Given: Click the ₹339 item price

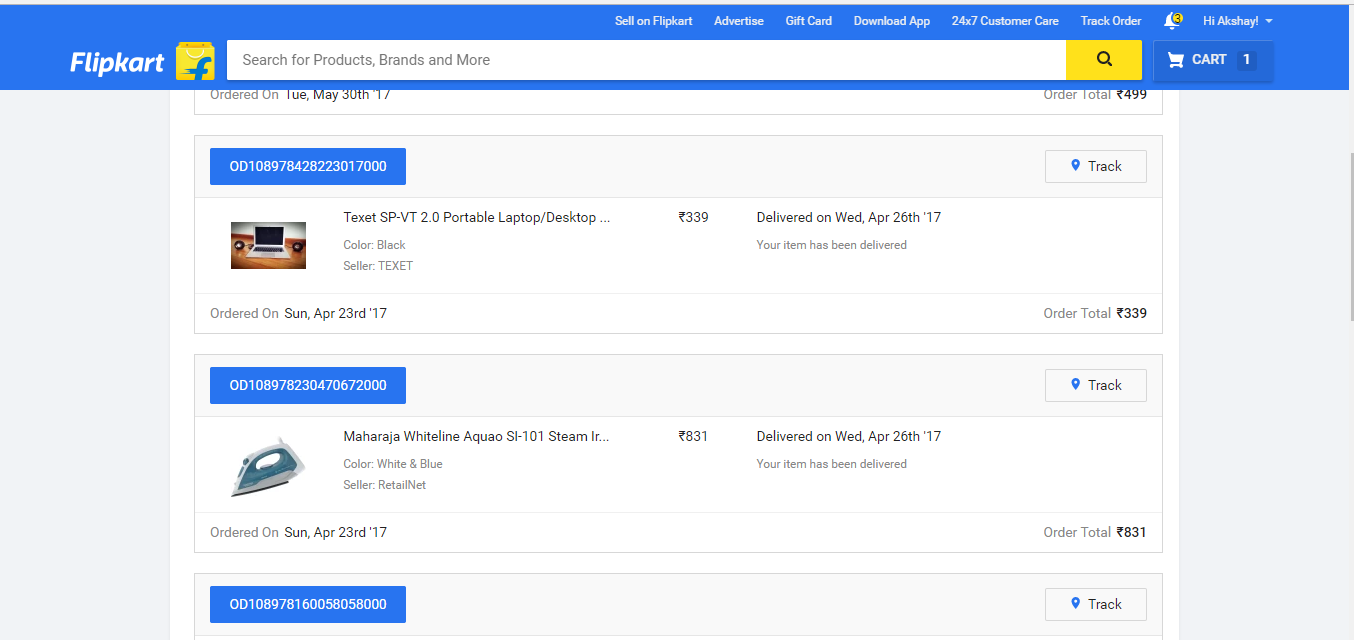Looking at the screenshot, I should (x=693, y=217).
